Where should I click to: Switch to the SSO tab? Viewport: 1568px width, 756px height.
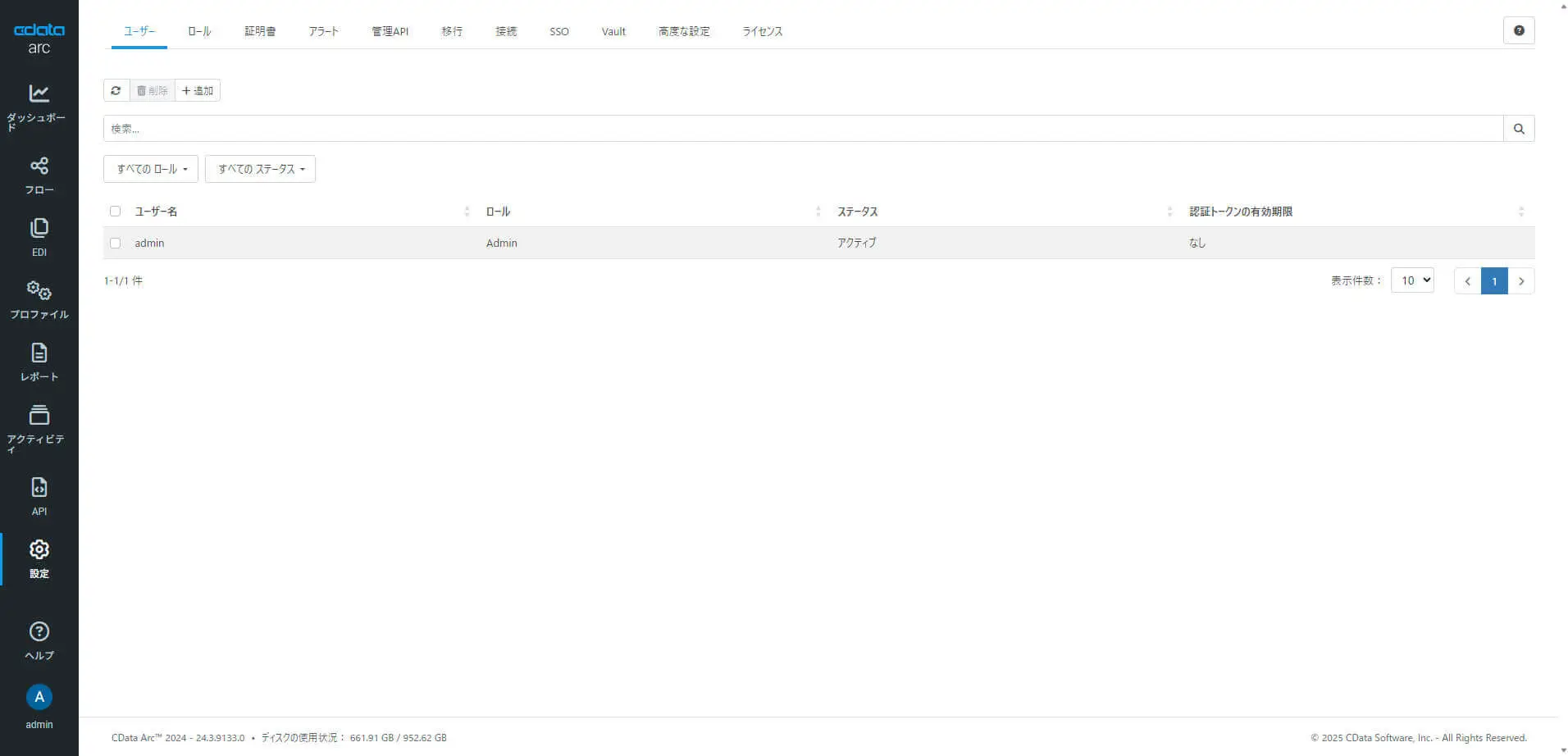point(559,31)
